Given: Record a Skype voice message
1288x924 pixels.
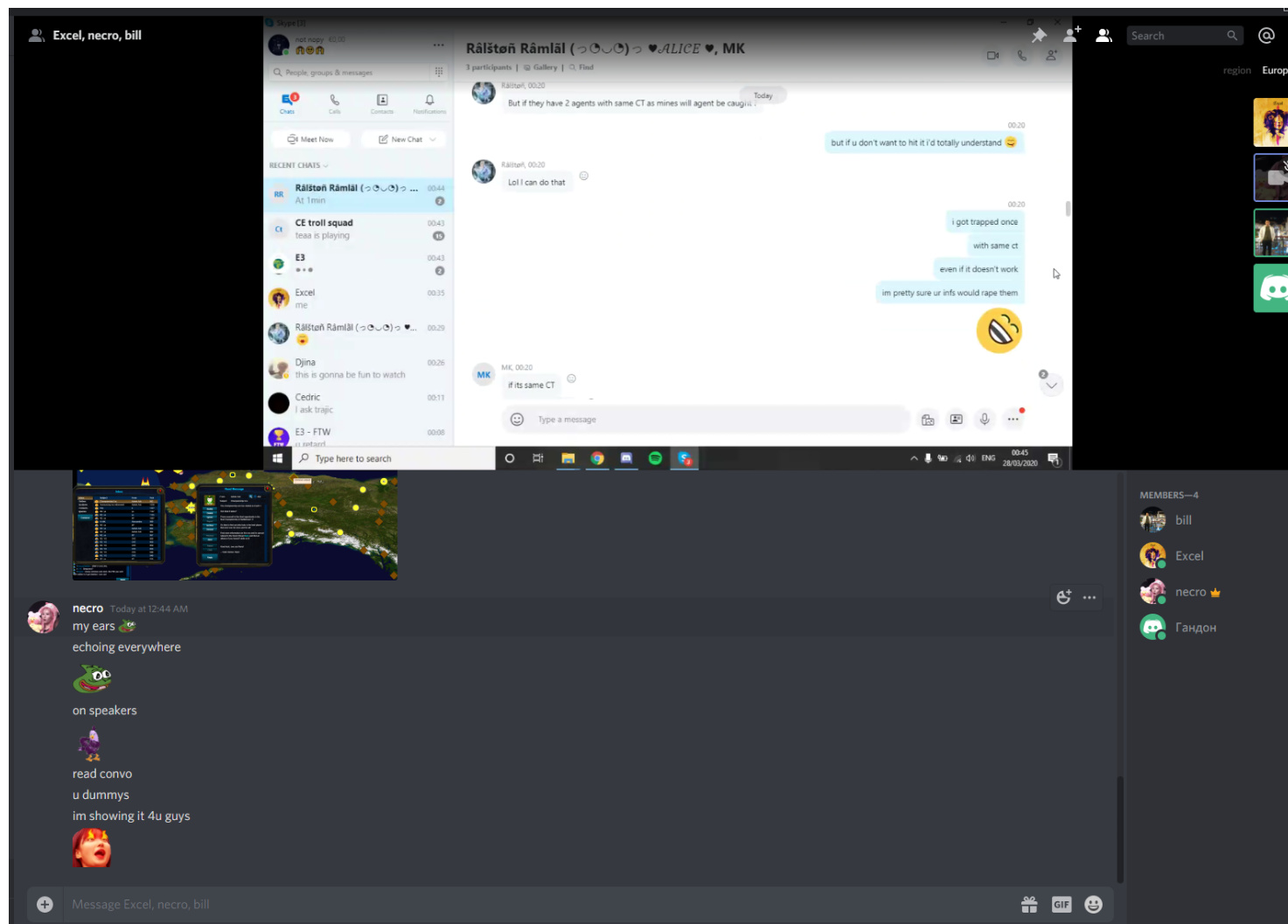Looking at the screenshot, I should point(985,420).
